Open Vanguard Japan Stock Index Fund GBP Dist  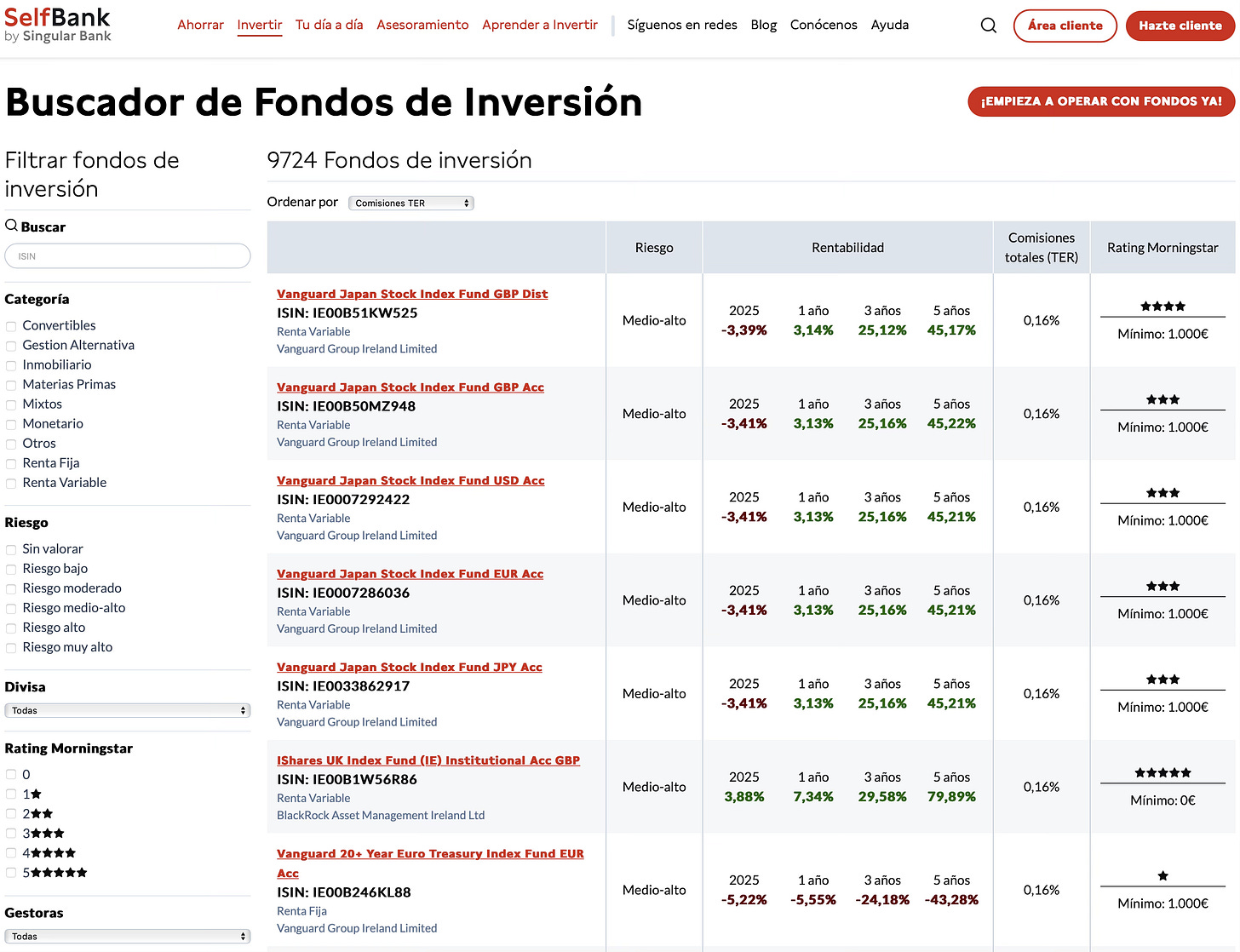click(x=412, y=294)
